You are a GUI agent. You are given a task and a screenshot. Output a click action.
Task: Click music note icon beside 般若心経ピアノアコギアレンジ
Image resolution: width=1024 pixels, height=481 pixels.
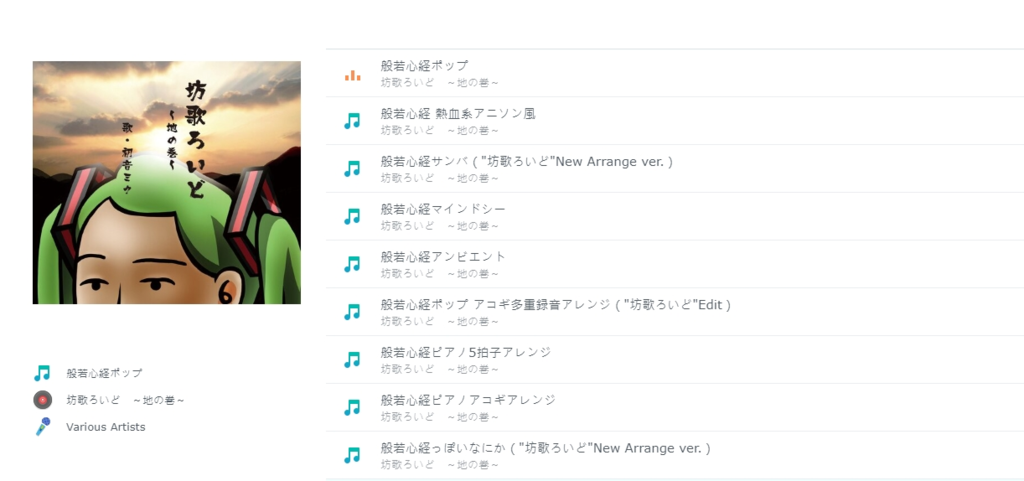coord(352,407)
